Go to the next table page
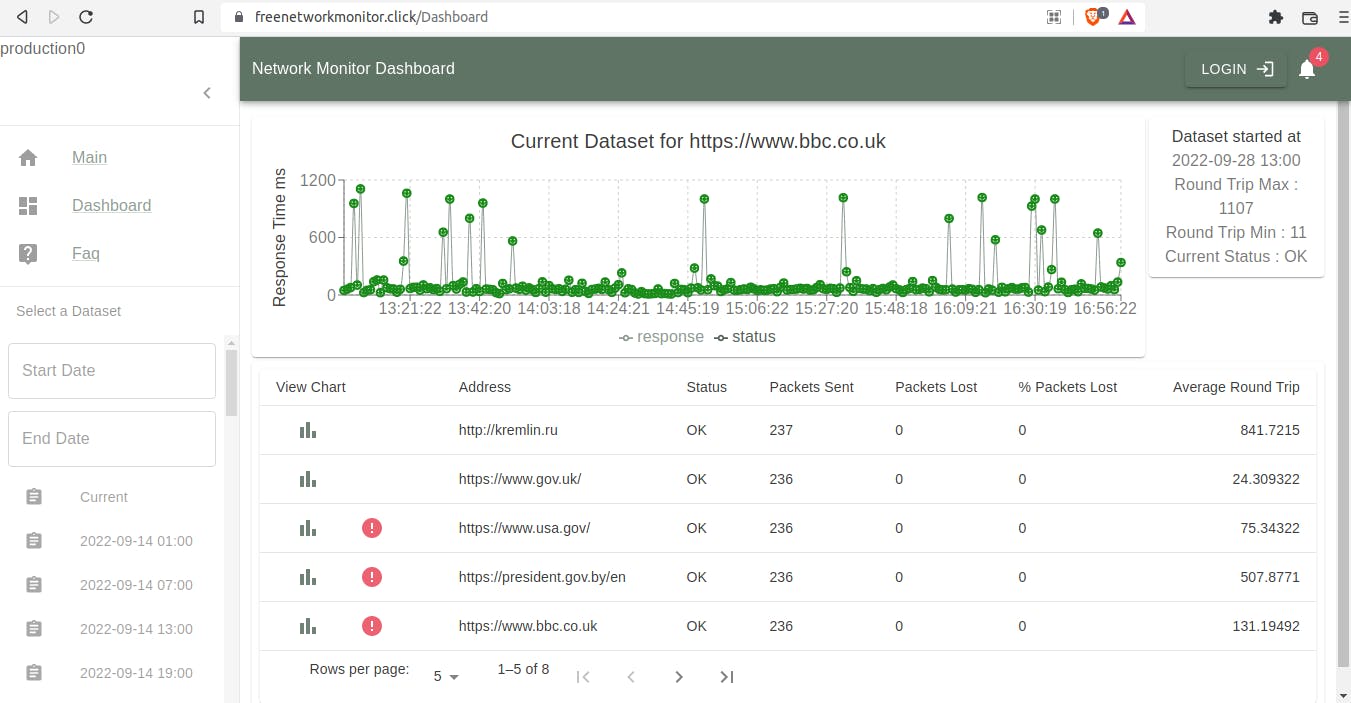Viewport: 1351px width, 703px height. (x=678, y=676)
